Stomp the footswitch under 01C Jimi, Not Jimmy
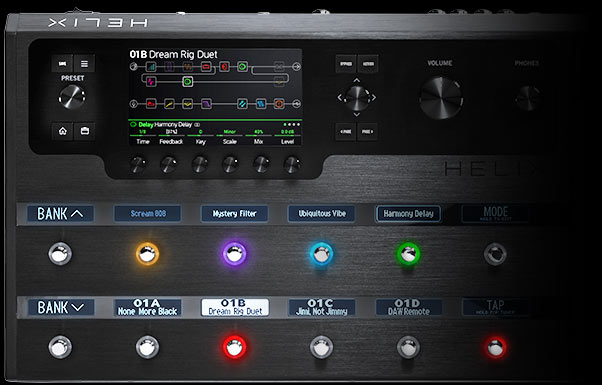 (321, 347)
